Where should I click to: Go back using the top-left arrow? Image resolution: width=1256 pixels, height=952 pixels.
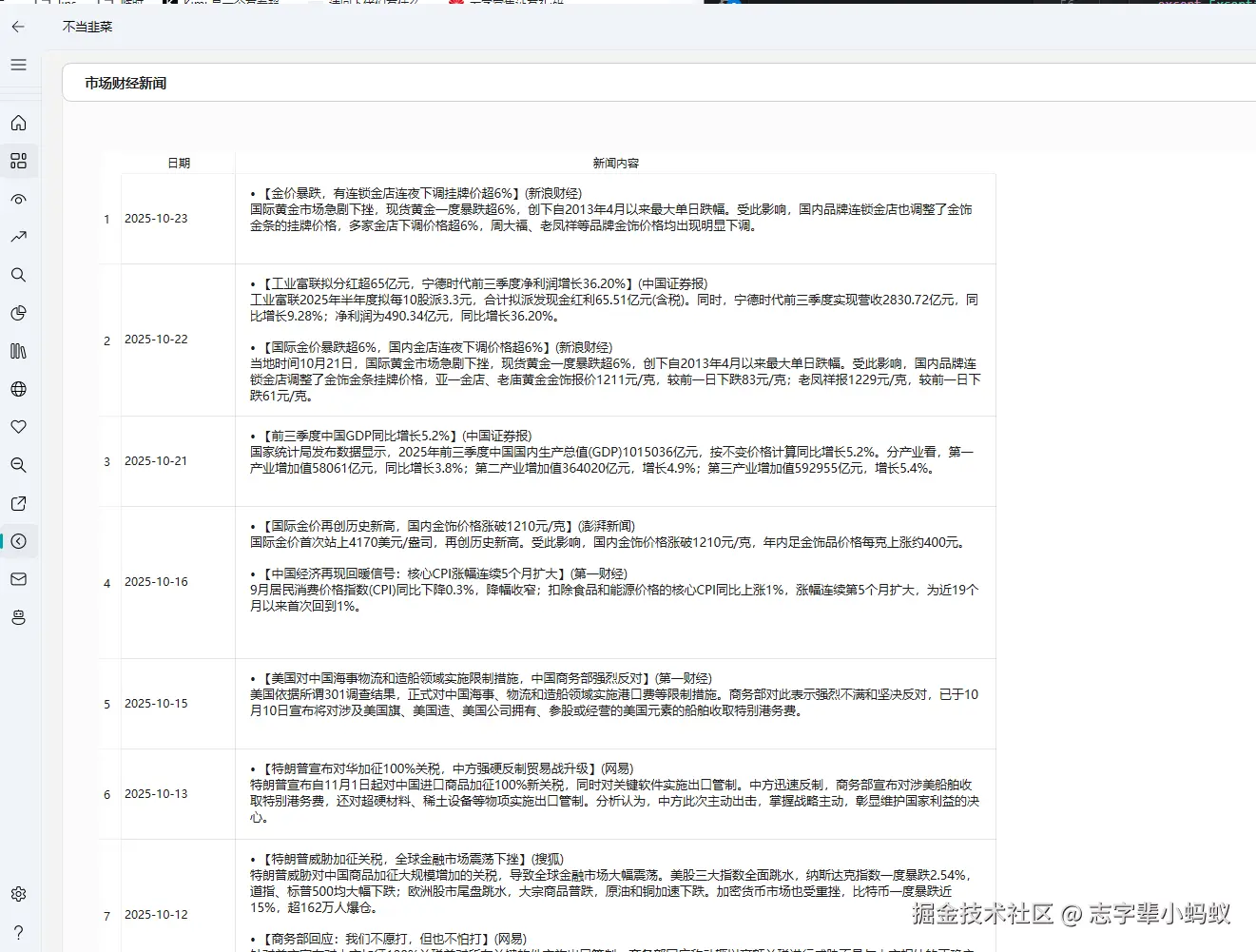(19, 27)
